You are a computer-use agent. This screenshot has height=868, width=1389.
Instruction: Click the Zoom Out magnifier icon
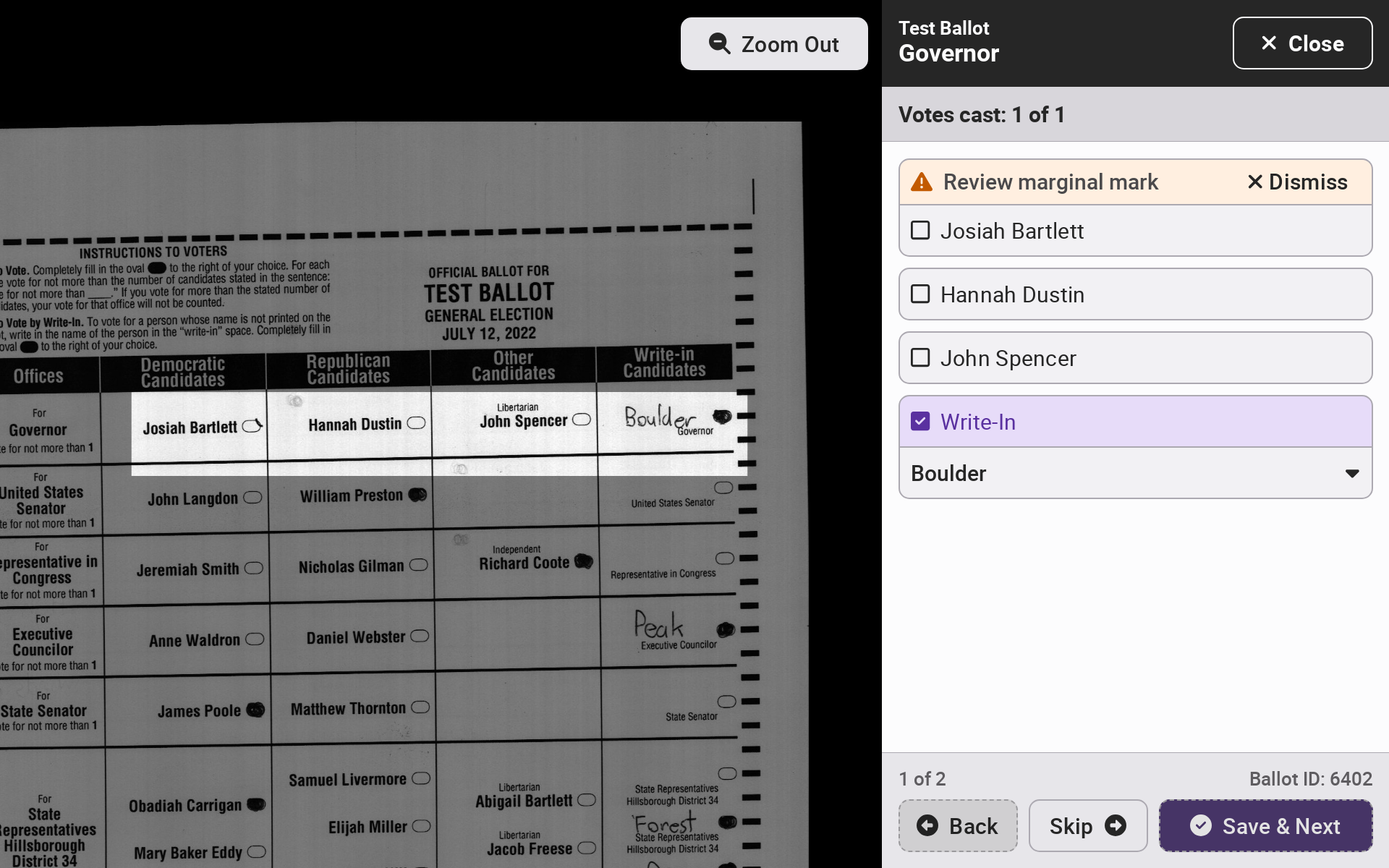tap(719, 44)
